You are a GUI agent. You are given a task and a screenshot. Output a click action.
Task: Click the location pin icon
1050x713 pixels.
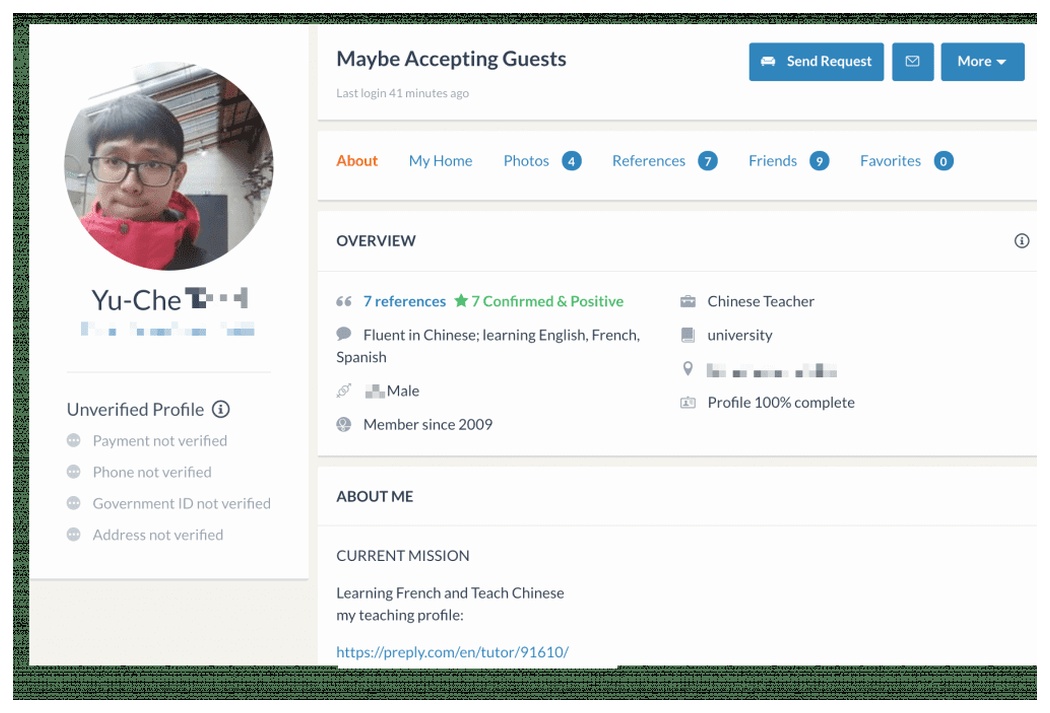pyautogui.click(x=688, y=369)
